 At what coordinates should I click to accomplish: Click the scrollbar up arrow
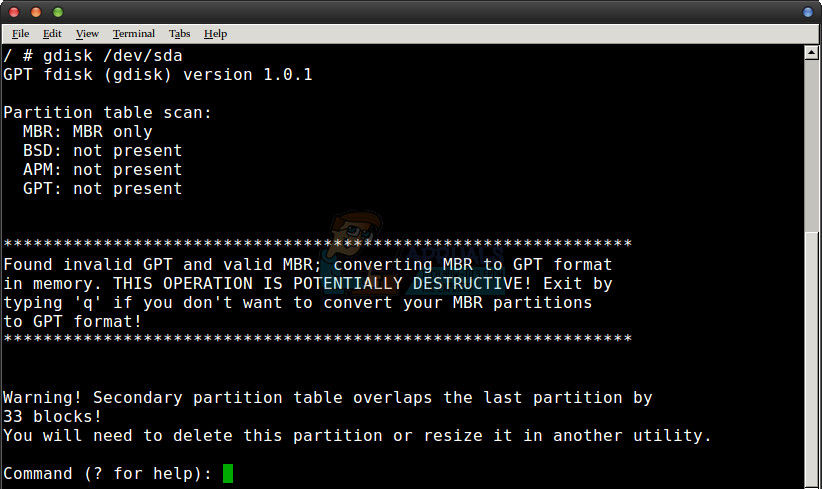point(812,52)
